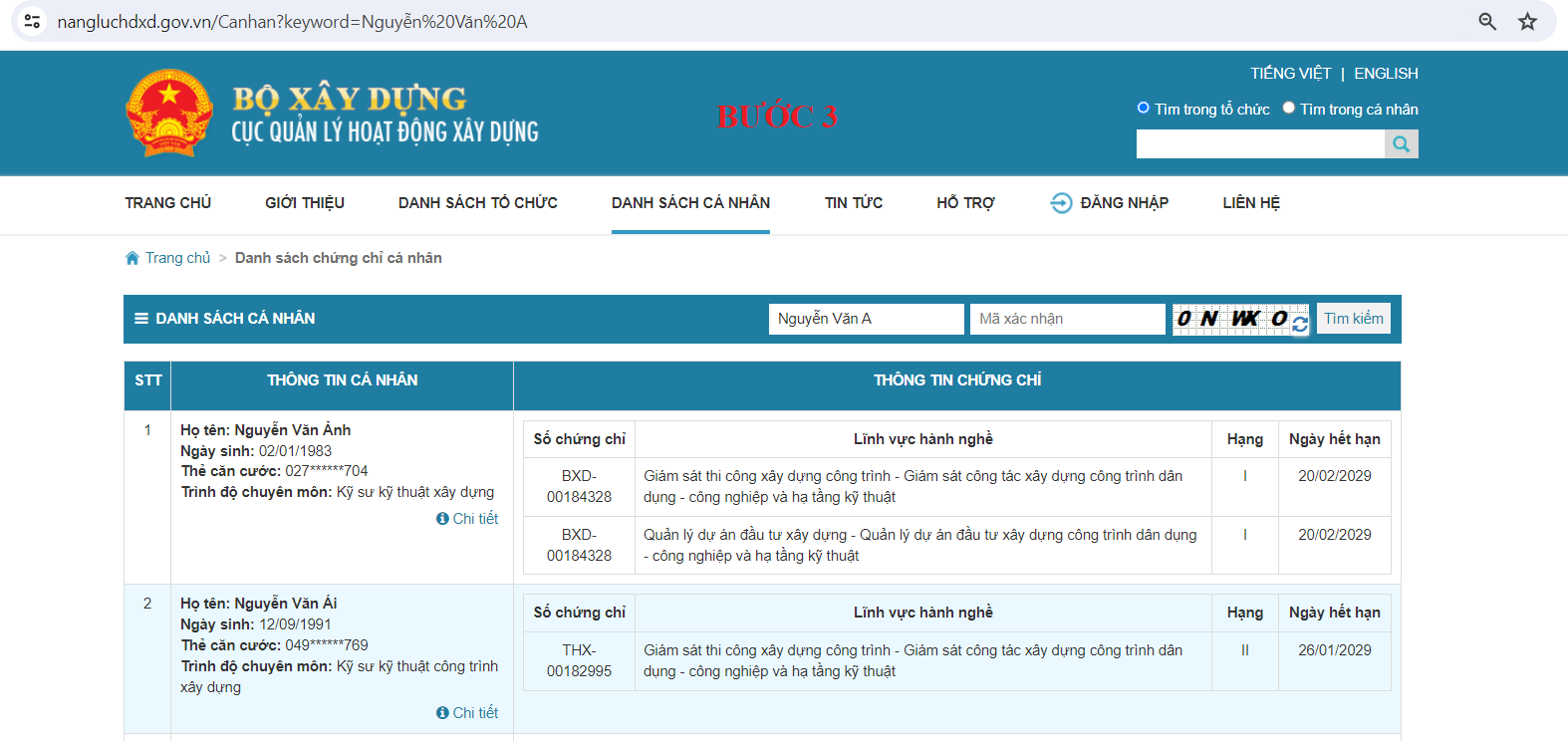The width and height of the screenshot is (1568, 741).
Task: Click the 'Trang chủ' breadcrumb link
Action: [177, 258]
